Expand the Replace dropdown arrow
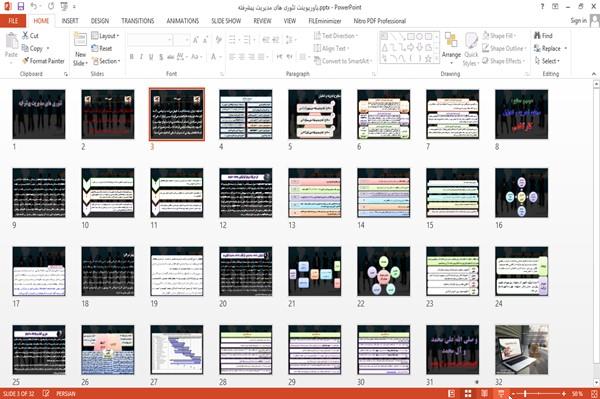This screenshot has height=399, width=600. (x=566, y=49)
